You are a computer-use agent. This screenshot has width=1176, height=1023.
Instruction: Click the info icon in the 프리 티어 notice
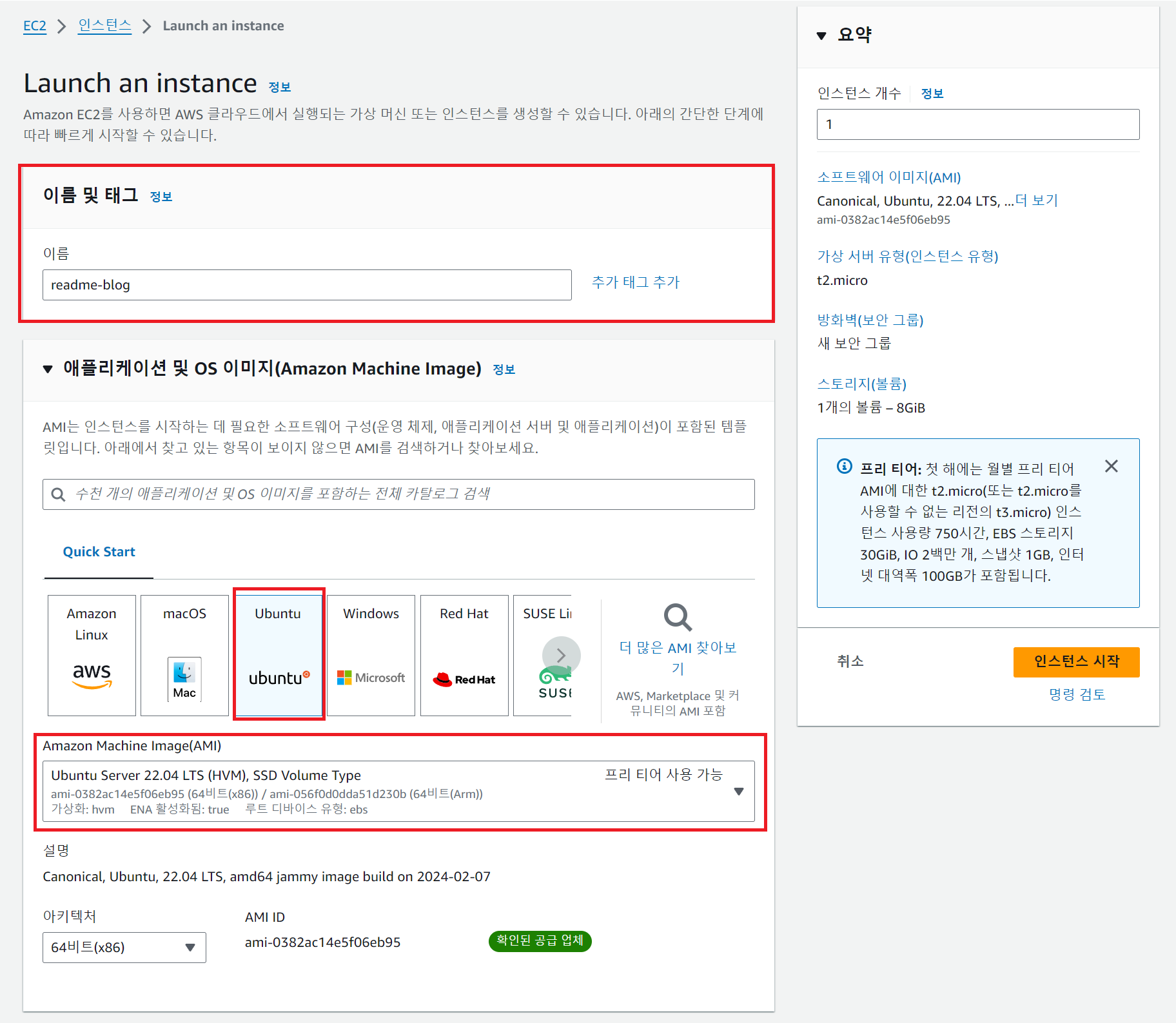coord(844,466)
